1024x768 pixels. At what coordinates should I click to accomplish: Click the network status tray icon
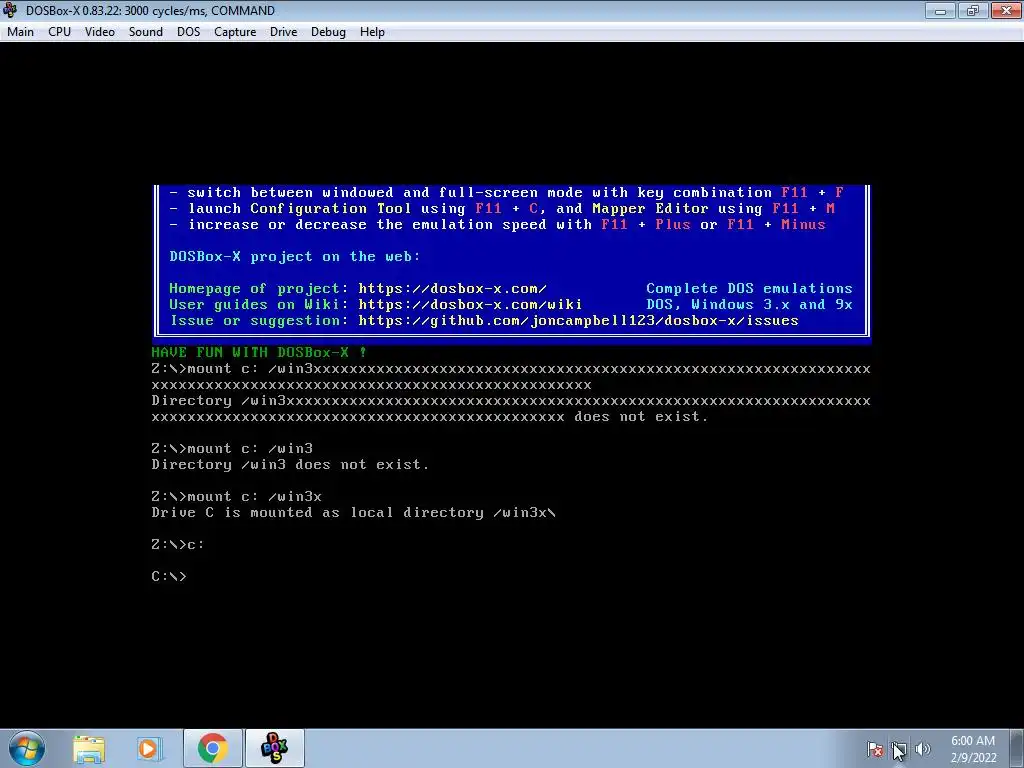click(x=899, y=749)
